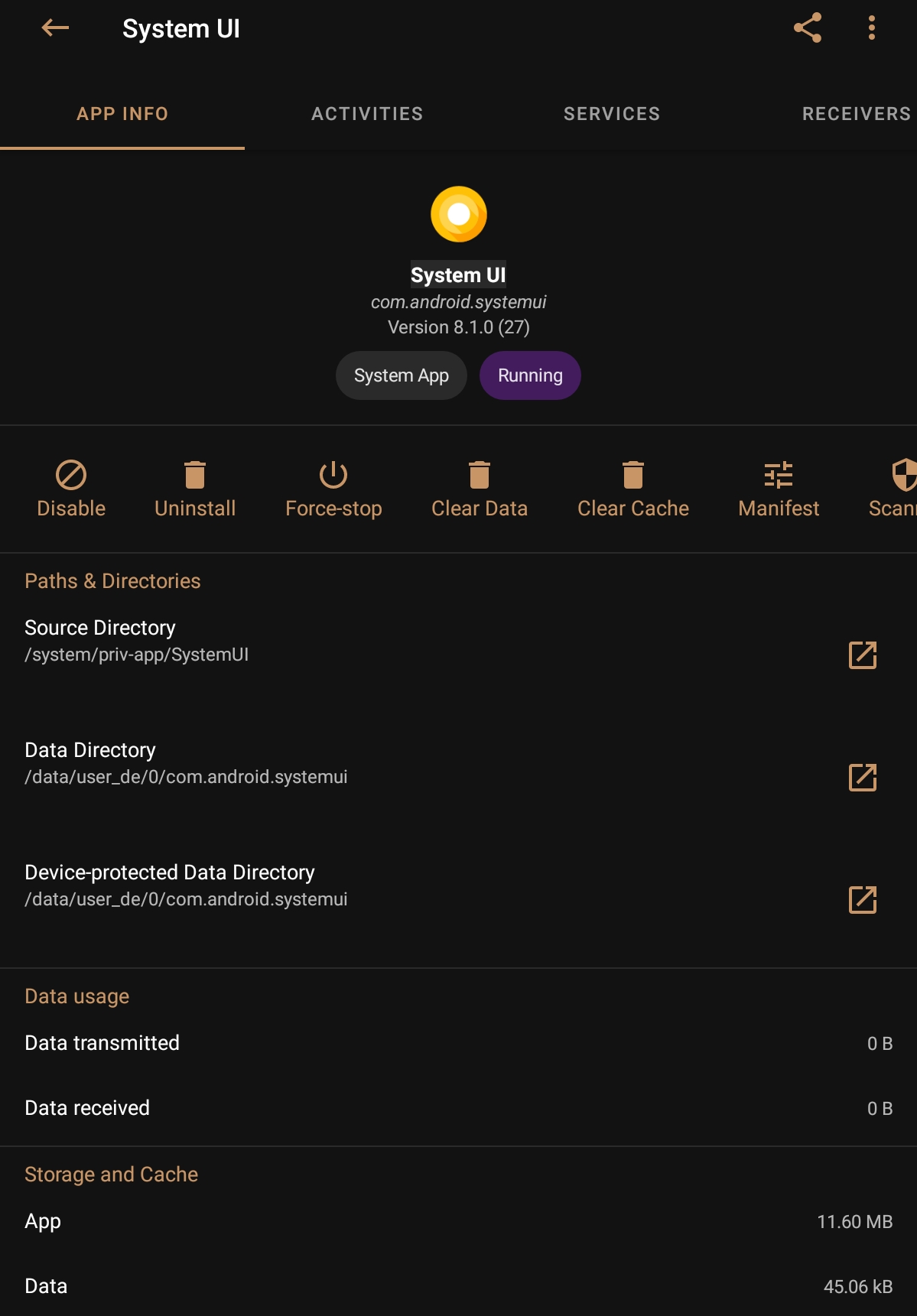Clear Cache using the trash icon

(633, 475)
